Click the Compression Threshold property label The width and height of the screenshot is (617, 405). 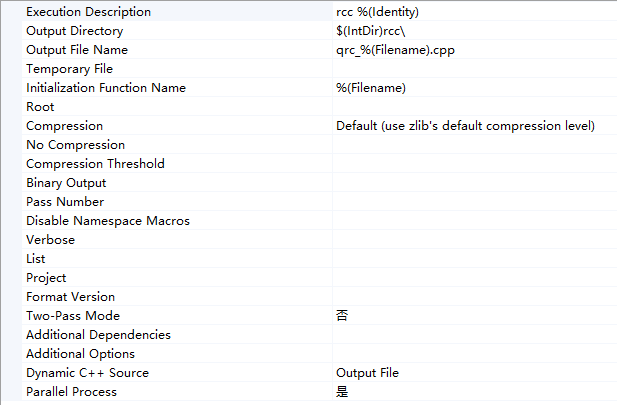pos(95,164)
